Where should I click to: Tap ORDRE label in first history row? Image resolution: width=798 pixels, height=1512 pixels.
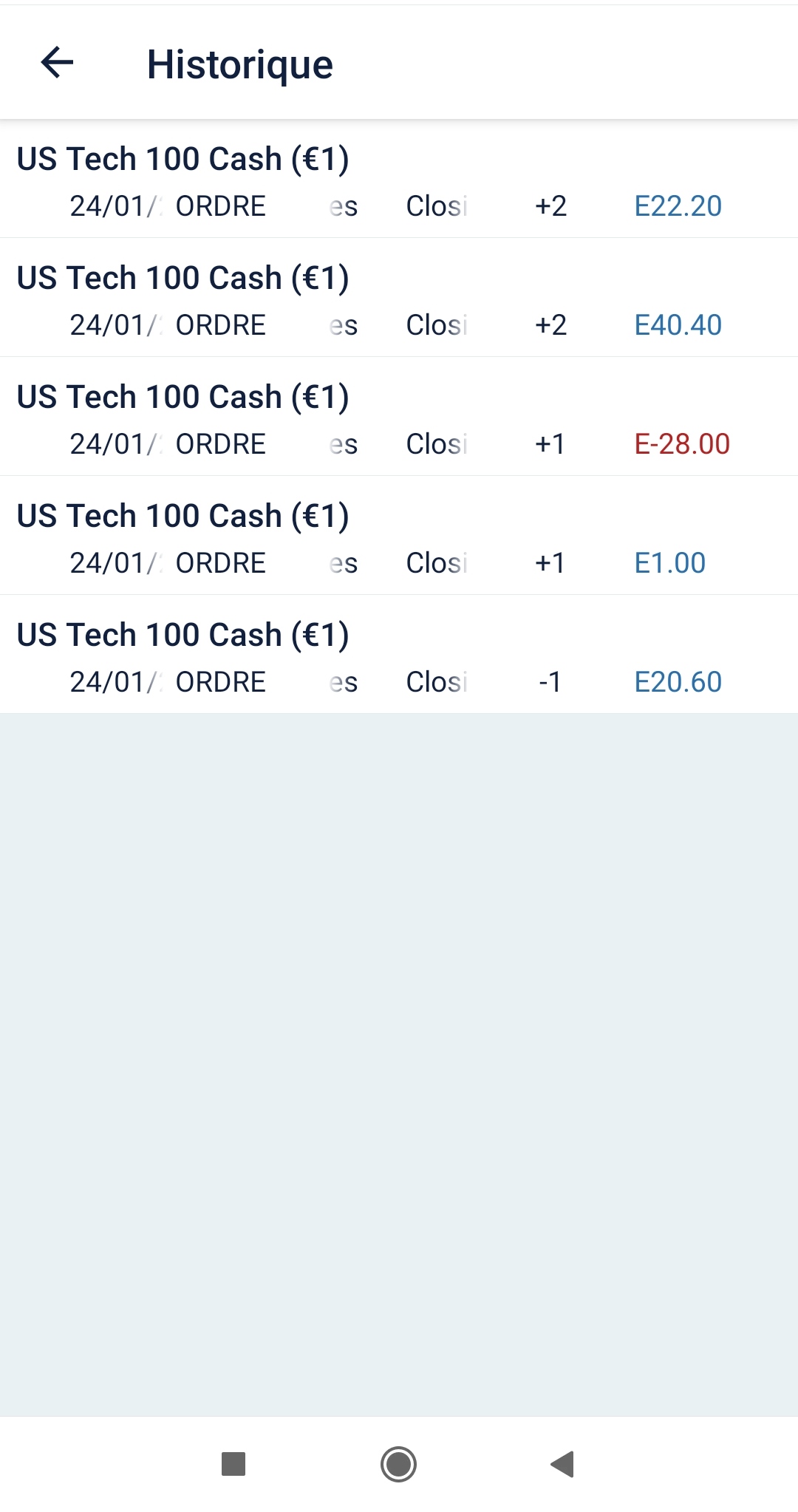coord(220,206)
